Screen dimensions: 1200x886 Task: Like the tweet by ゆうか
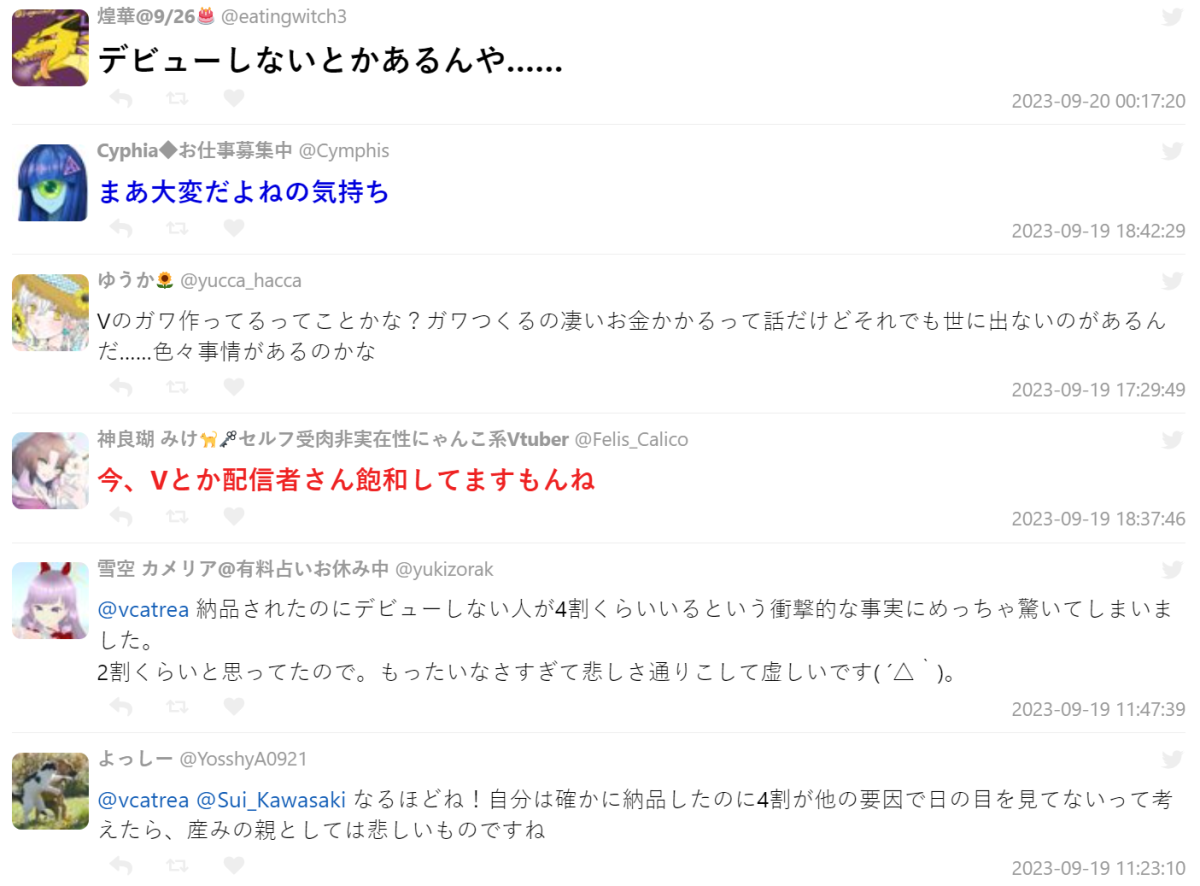click(x=233, y=386)
